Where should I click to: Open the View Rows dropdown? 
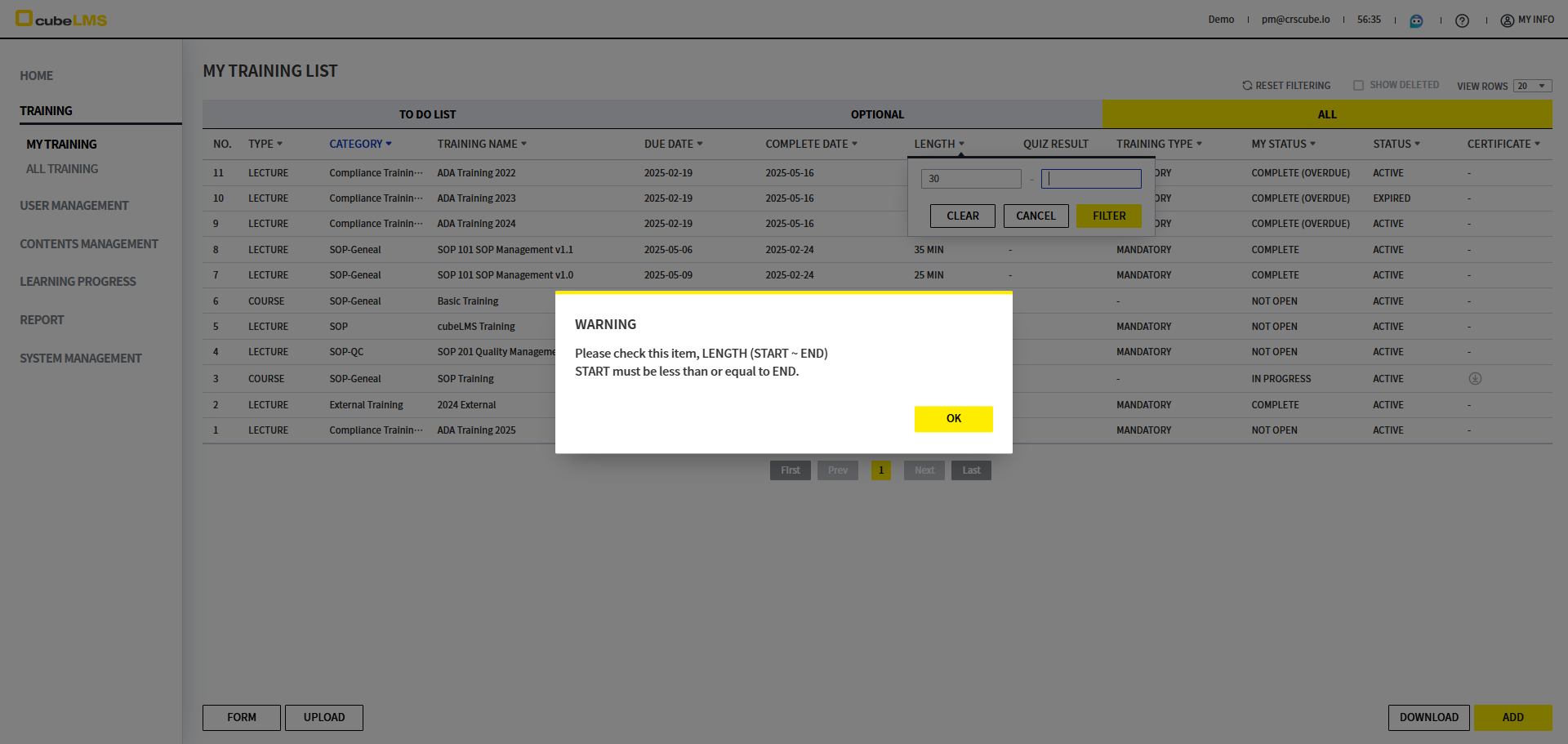pyautogui.click(x=1532, y=87)
